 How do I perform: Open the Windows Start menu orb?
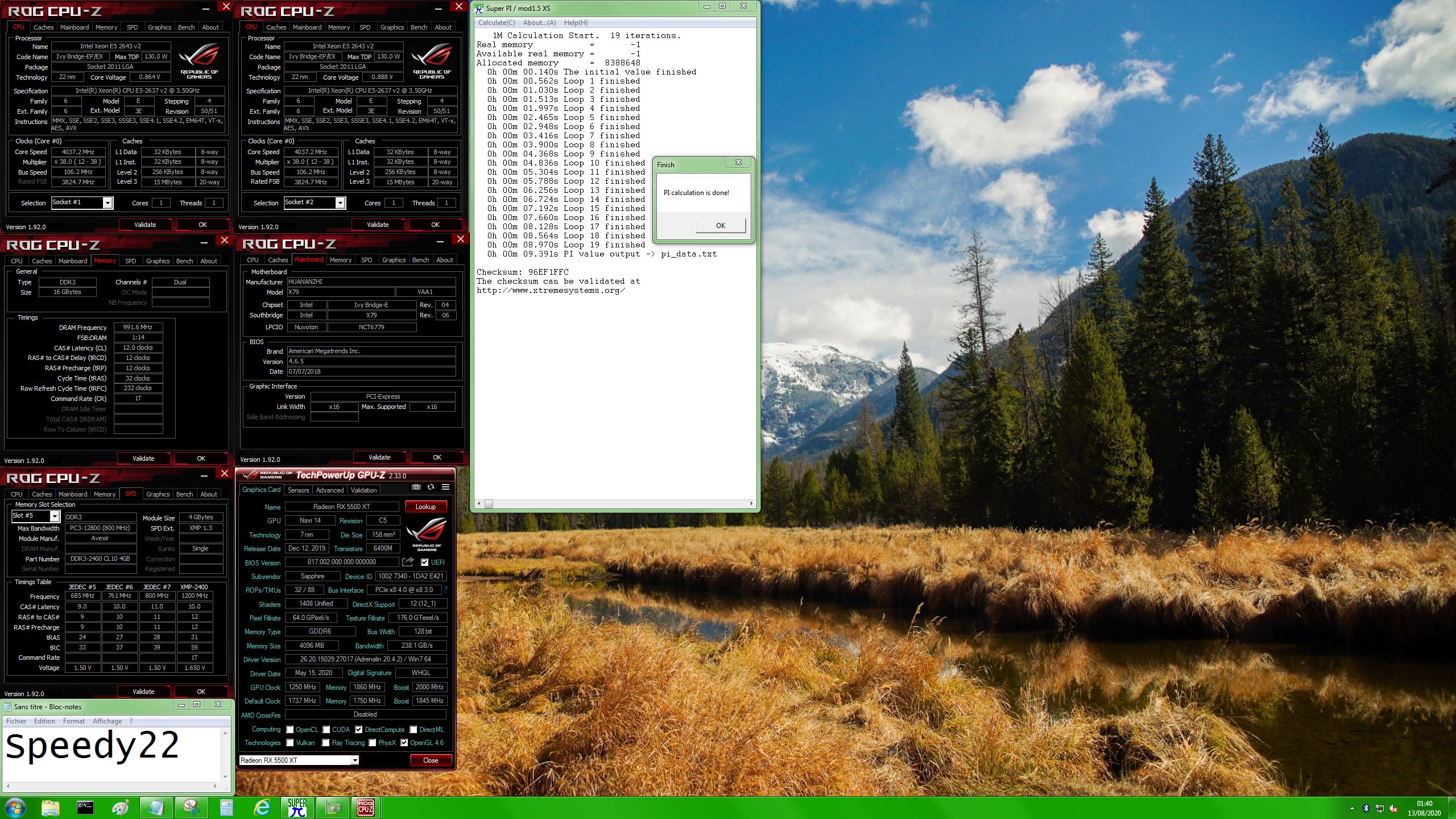[x=15, y=808]
